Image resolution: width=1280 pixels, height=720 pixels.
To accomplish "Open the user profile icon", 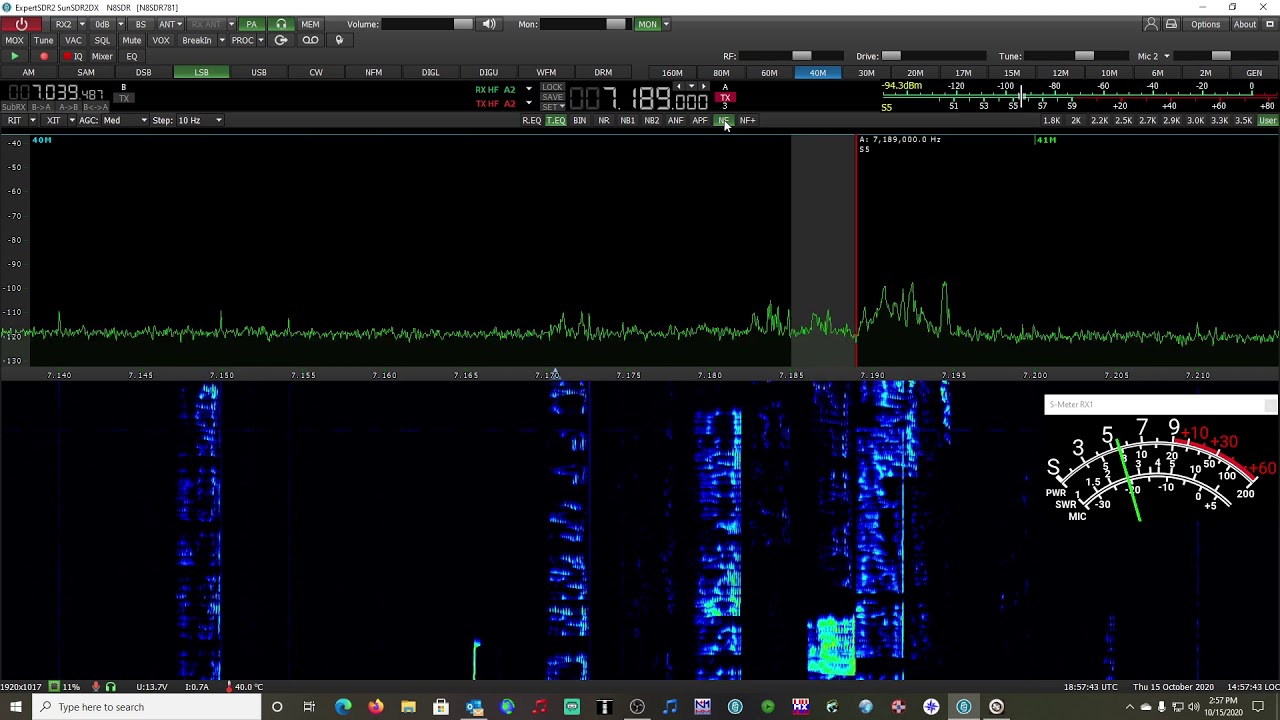I will click(1151, 24).
